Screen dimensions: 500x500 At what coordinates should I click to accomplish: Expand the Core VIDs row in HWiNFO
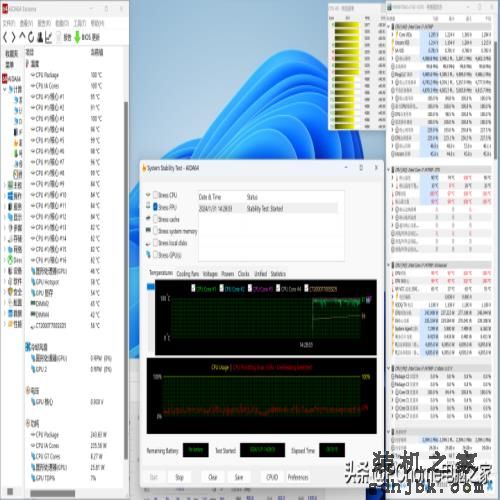coord(393,34)
